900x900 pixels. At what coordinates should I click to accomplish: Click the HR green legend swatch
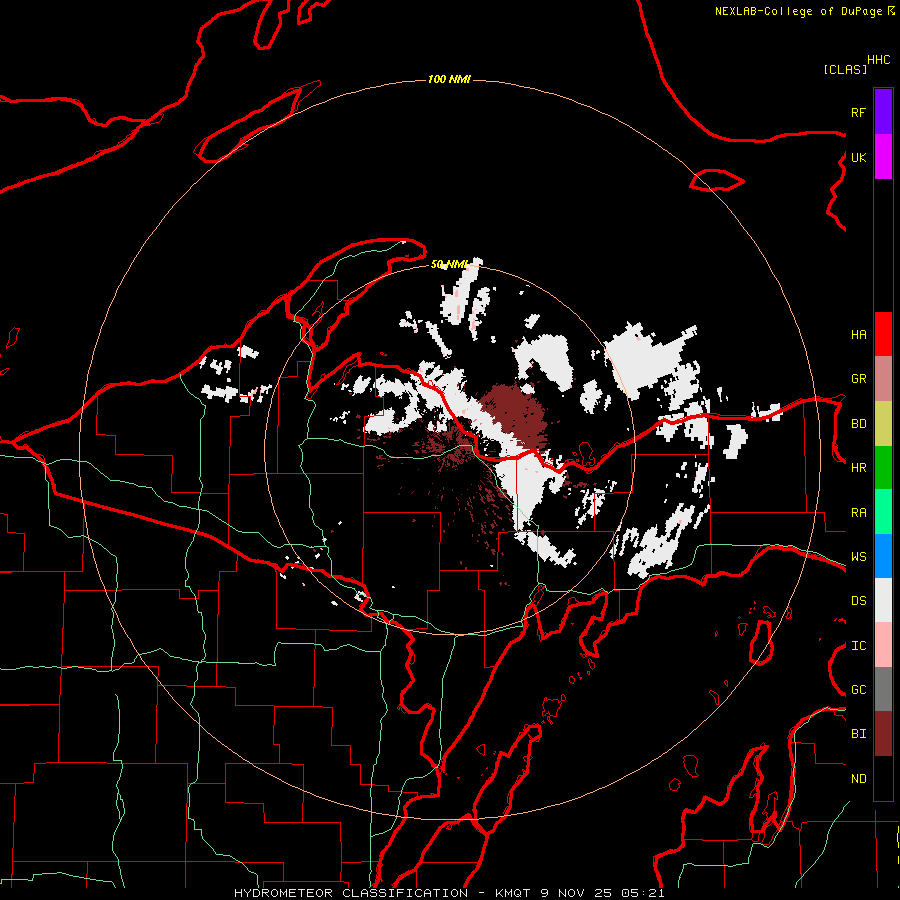coord(883,468)
